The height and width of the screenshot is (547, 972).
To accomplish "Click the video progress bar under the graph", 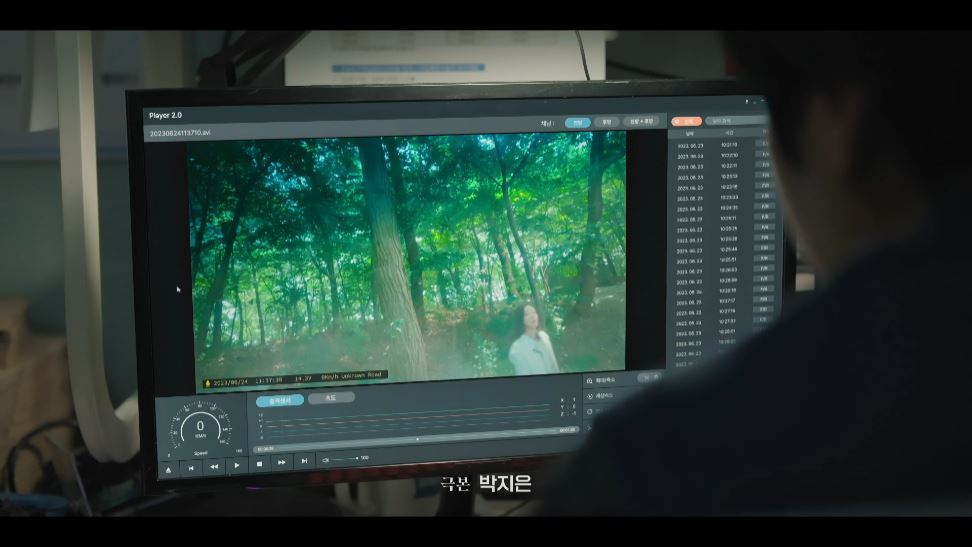I will pyautogui.click(x=415, y=440).
